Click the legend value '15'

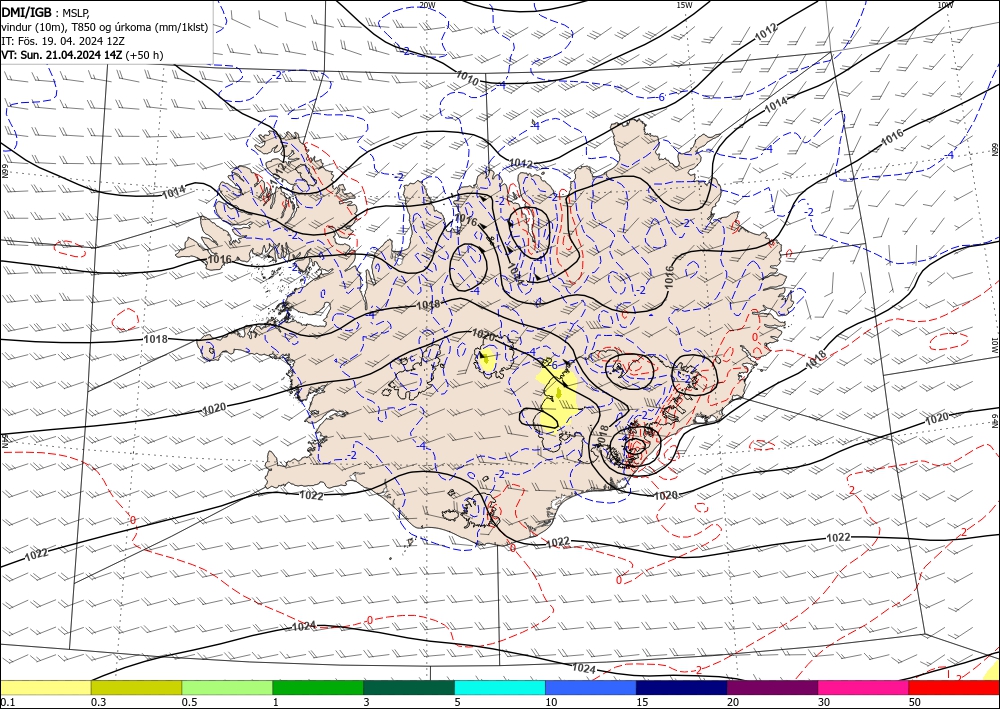pyautogui.click(x=642, y=702)
